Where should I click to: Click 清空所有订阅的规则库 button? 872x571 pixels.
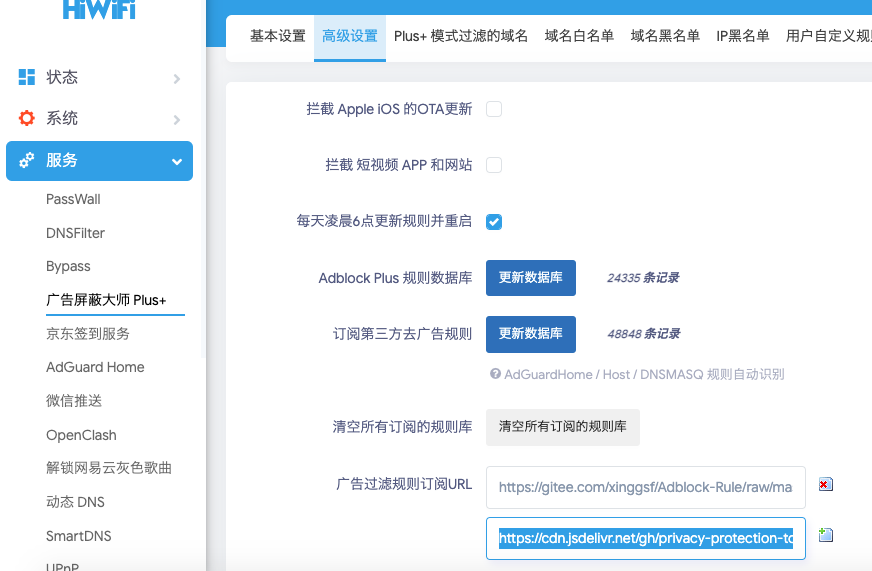pos(563,427)
